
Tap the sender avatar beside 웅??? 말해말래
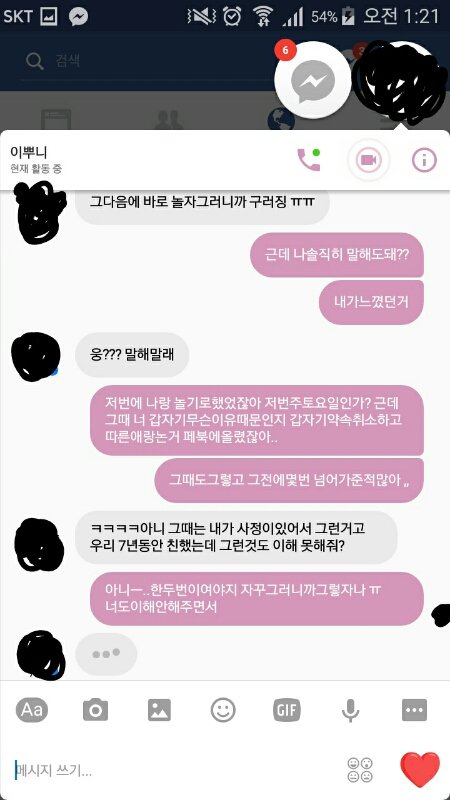[x=36, y=356]
